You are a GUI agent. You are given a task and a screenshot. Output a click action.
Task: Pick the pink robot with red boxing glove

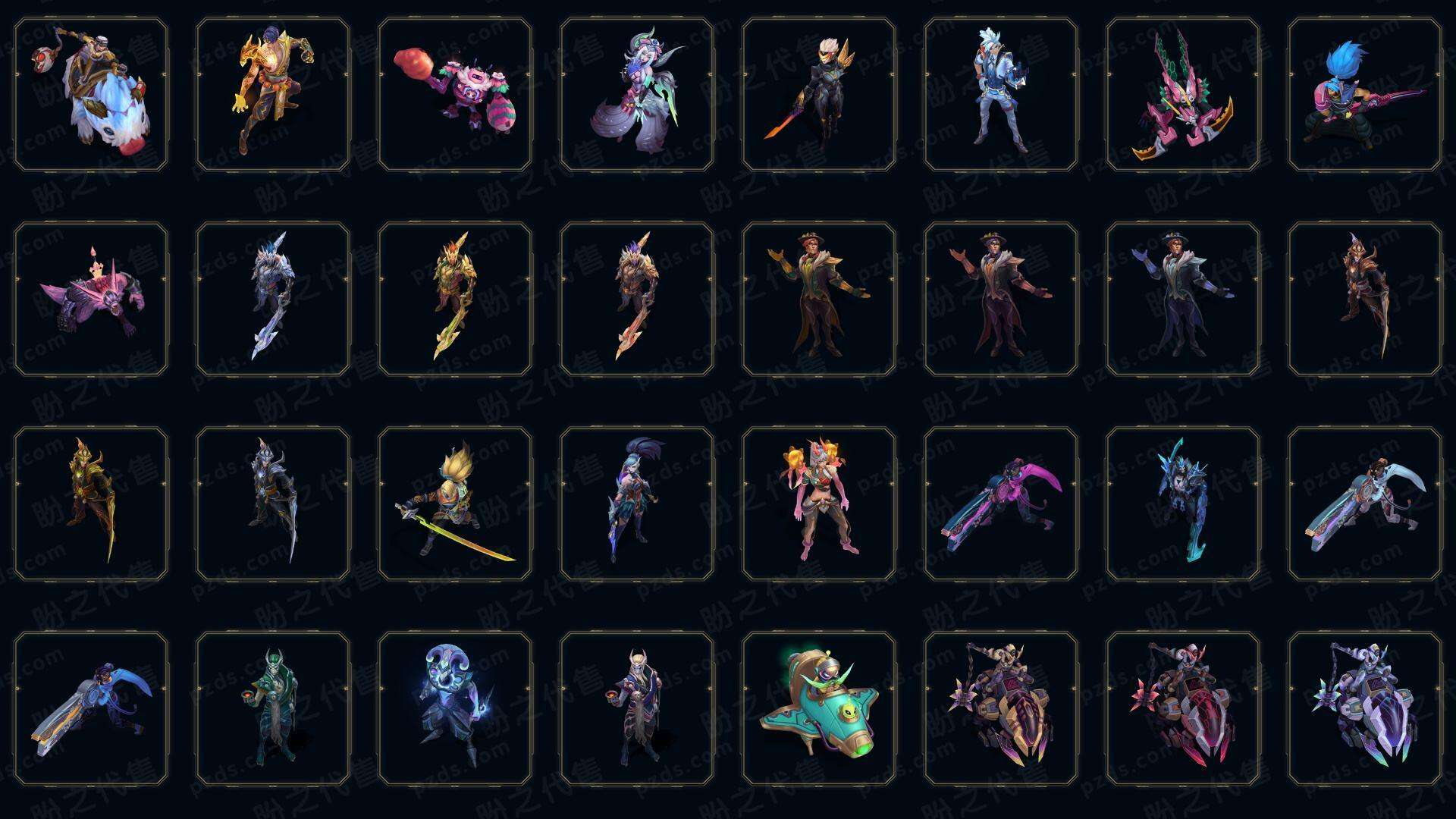pyautogui.click(x=455, y=95)
